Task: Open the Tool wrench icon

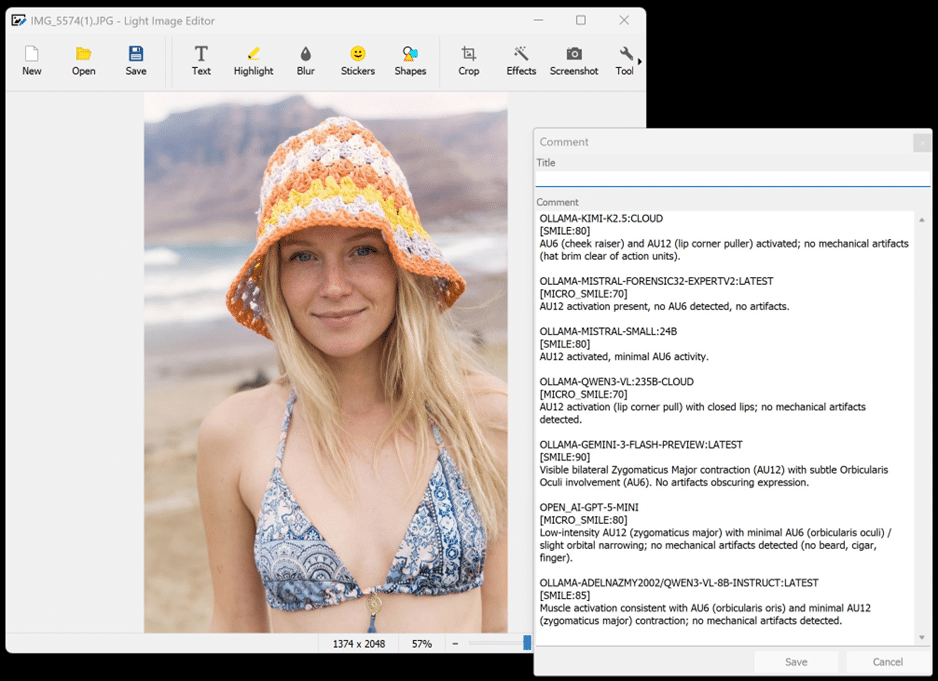Action: click(624, 60)
